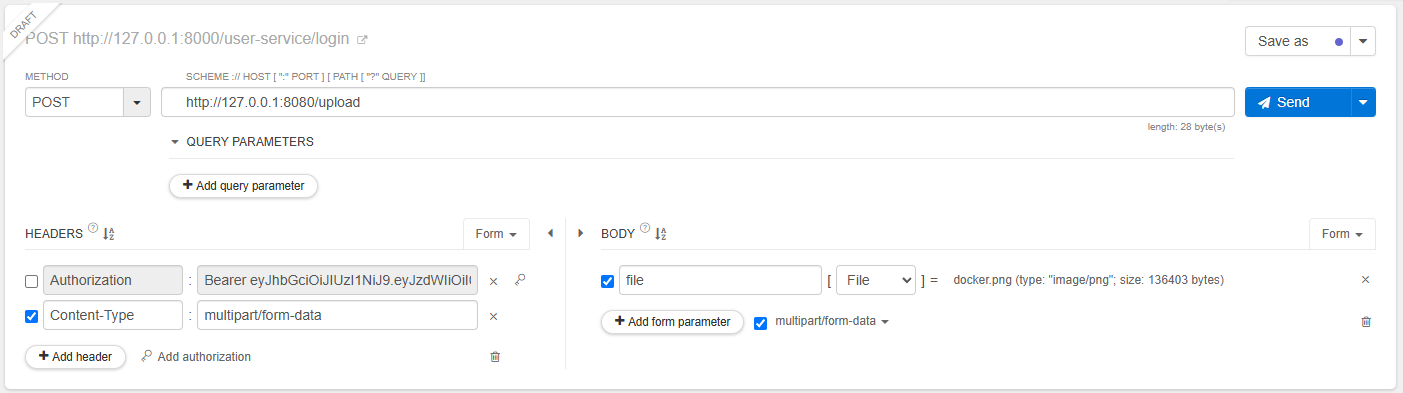Delete body form with trash icon

[x=1366, y=322]
